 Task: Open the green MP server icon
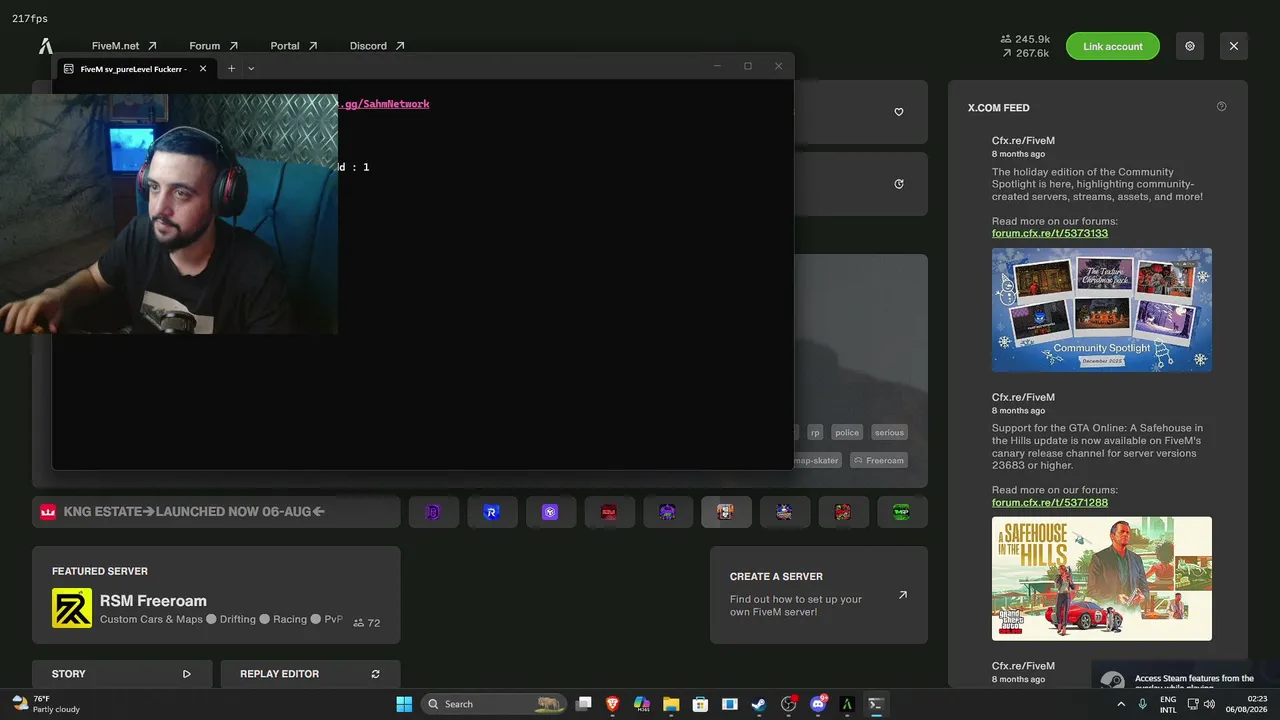[902, 512]
